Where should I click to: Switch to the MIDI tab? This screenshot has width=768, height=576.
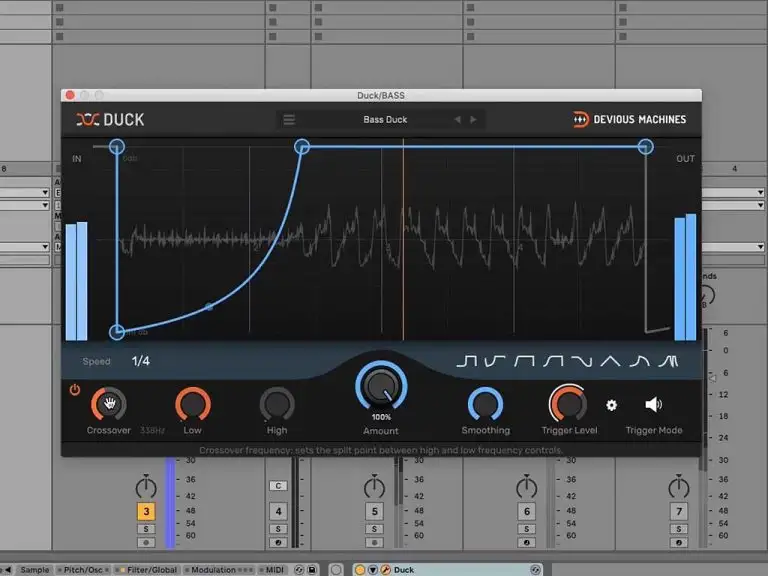(x=272, y=570)
